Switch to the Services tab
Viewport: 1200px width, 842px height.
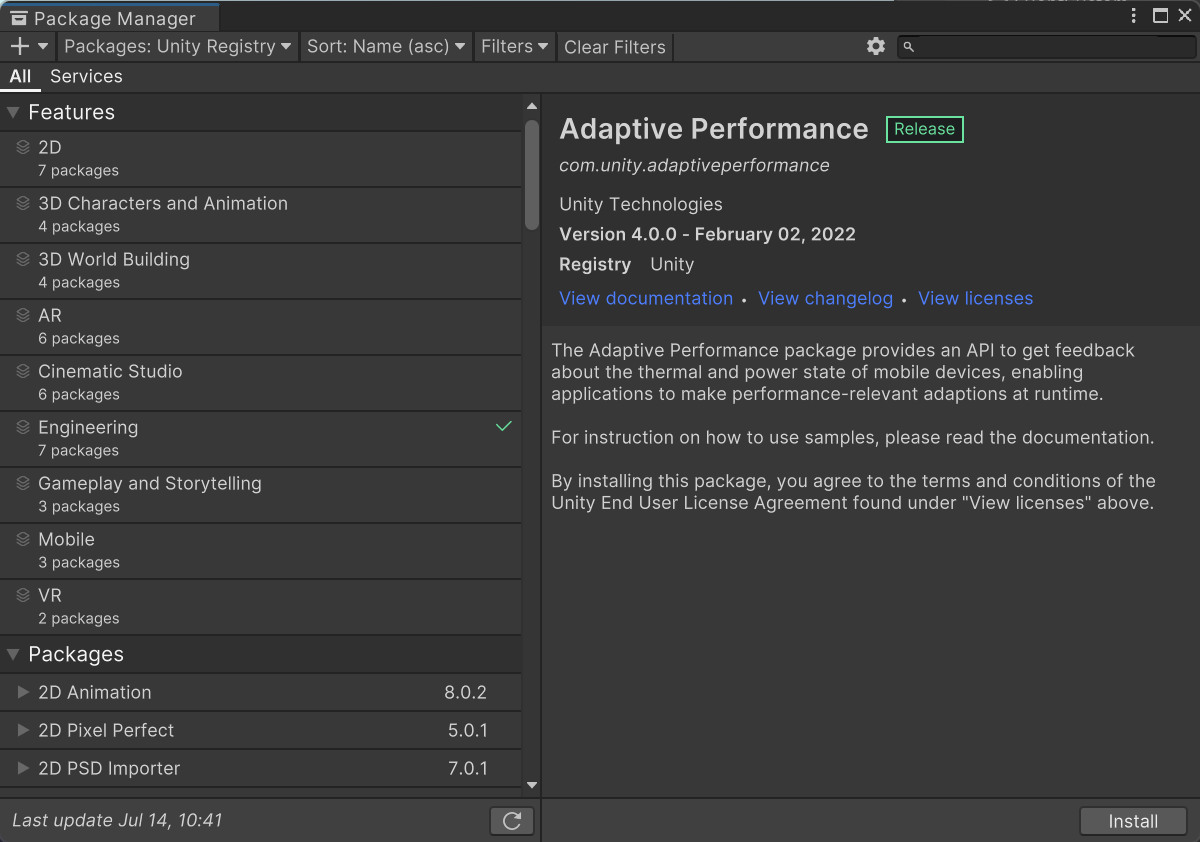coord(86,76)
